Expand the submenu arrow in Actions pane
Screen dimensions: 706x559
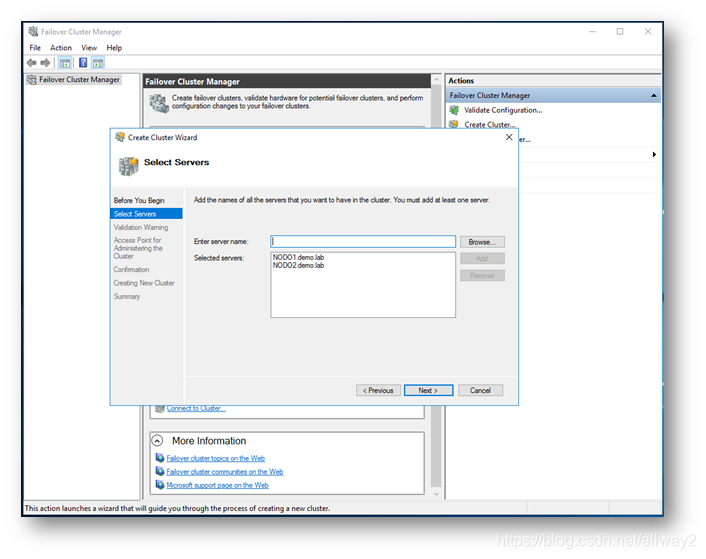[x=654, y=154]
